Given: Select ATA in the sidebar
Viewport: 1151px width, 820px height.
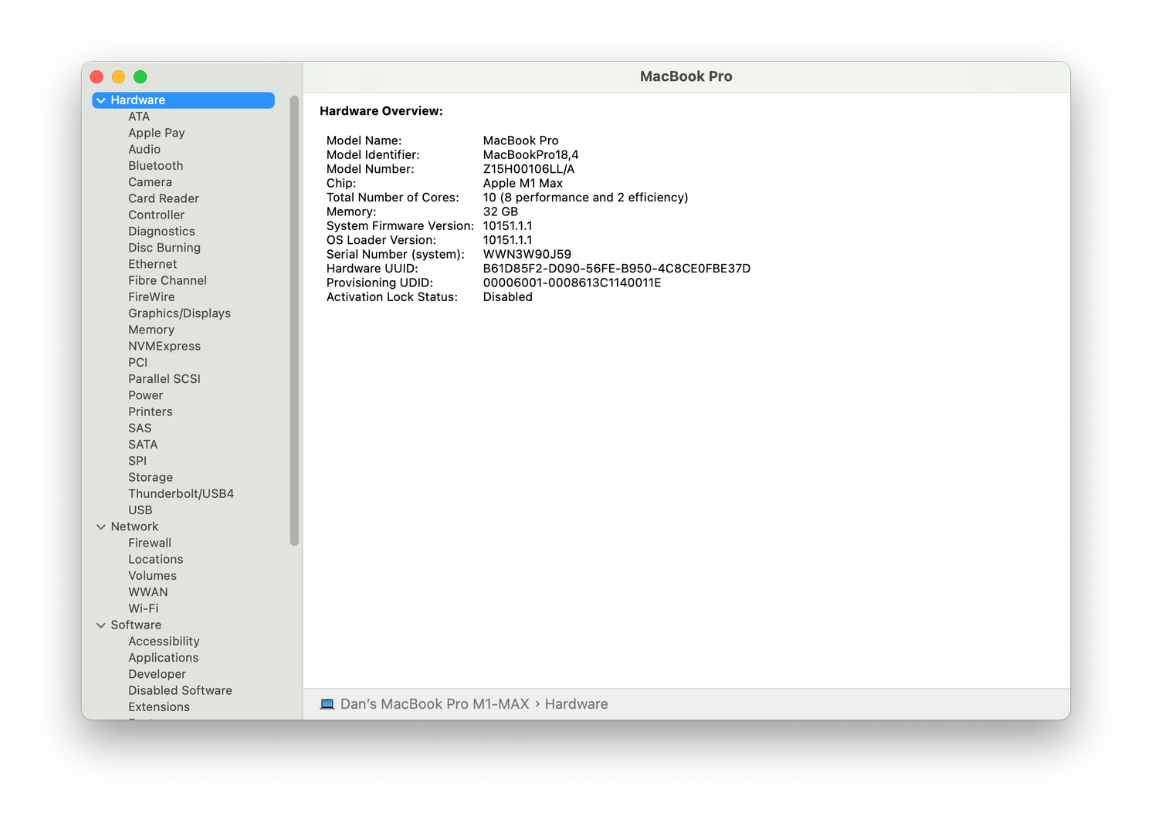Looking at the screenshot, I should point(139,117).
